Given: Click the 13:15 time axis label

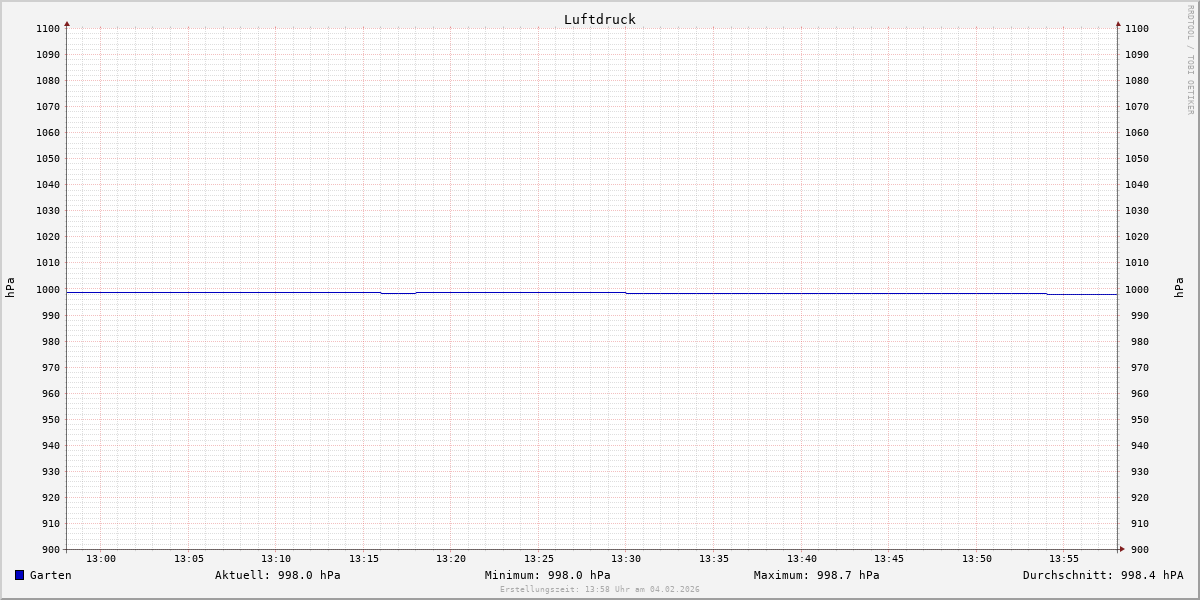Looking at the screenshot, I should [x=364, y=559].
